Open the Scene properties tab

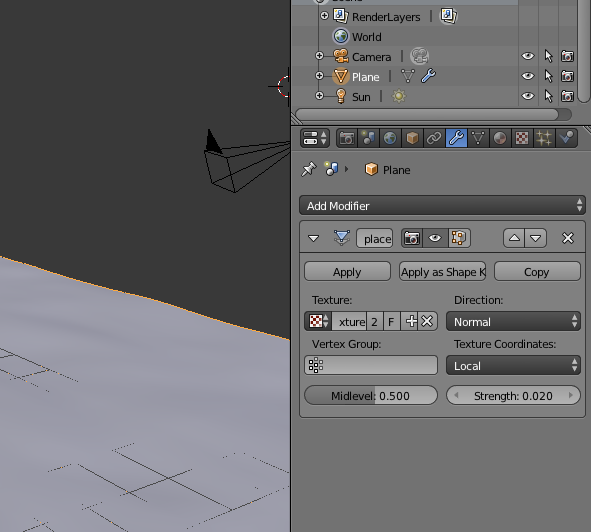[368, 138]
